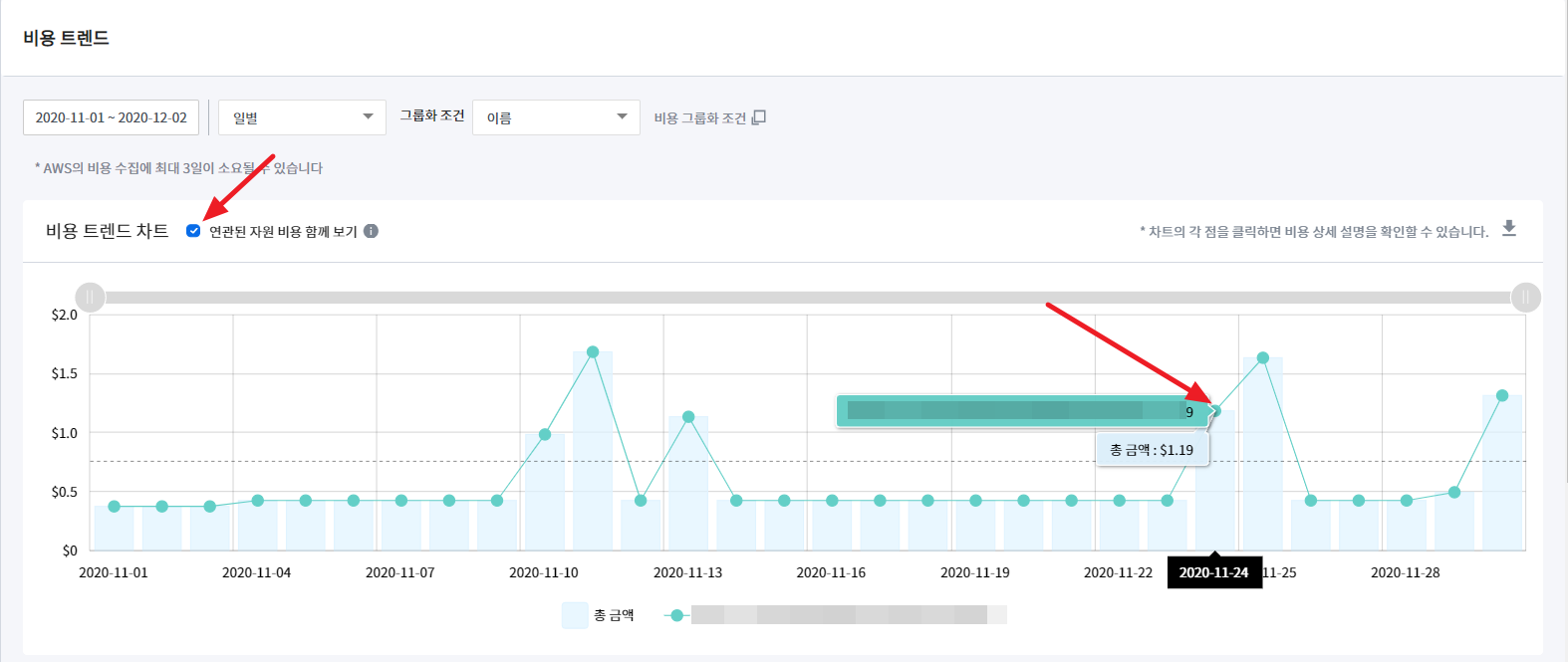Open the cost grouping condition popup icon
The height and width of the screenshot is (662, 1568).
coord(759,117)
